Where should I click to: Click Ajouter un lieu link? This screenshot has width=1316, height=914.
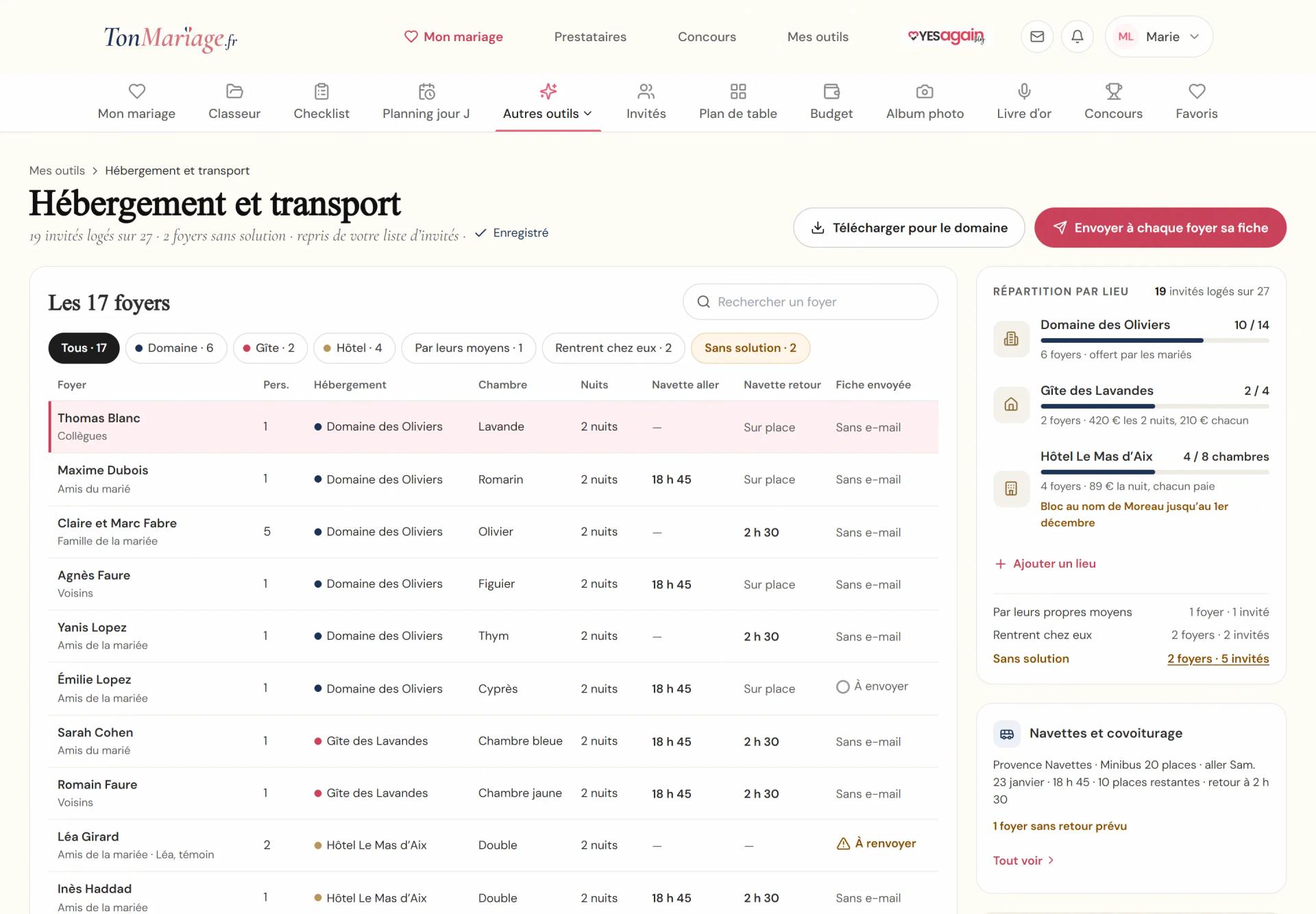pyautogui.click(x=1045, y=564)
